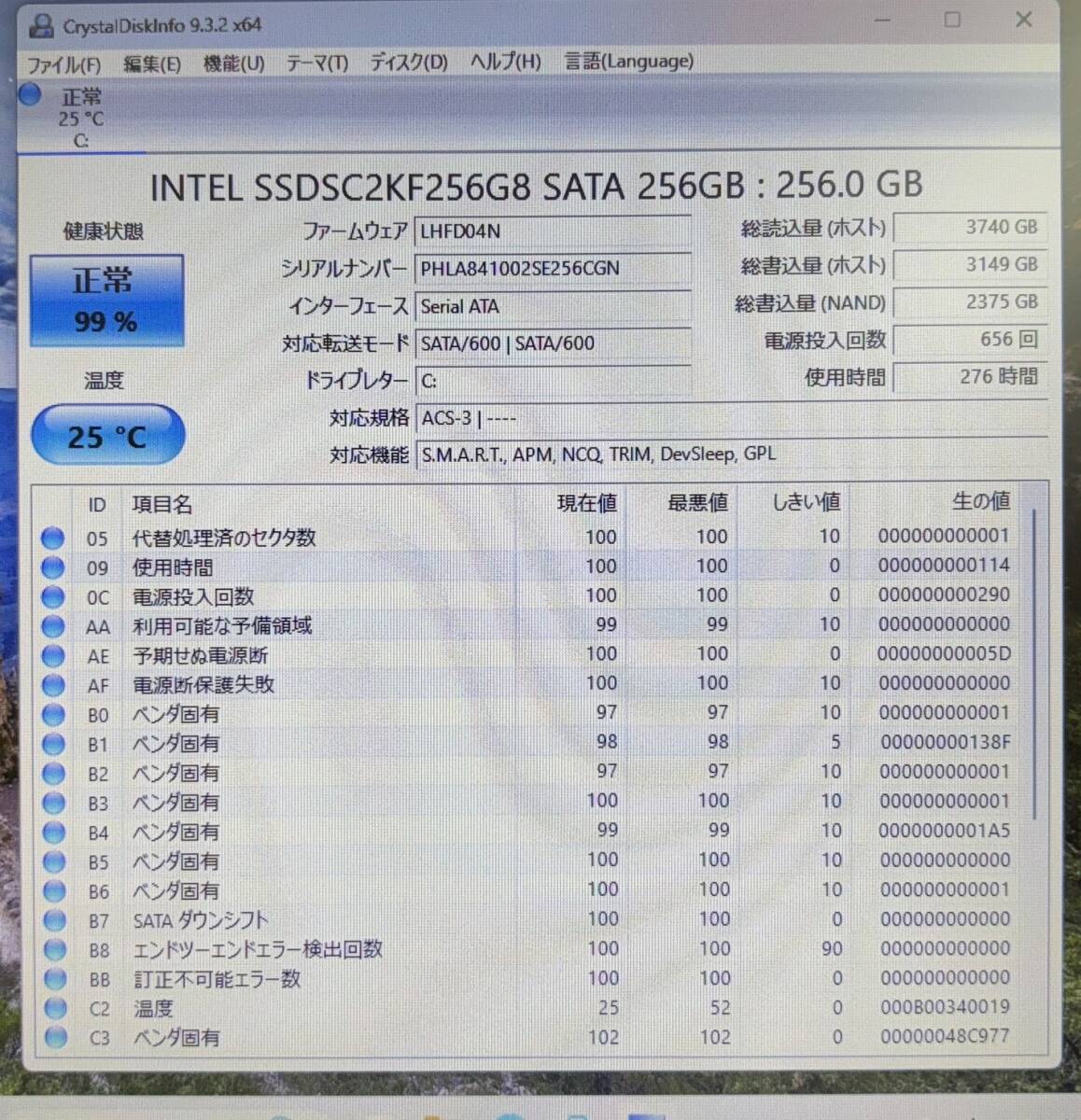Click raw value 000B00340019 in 温度 row

tap(945, 1007)
